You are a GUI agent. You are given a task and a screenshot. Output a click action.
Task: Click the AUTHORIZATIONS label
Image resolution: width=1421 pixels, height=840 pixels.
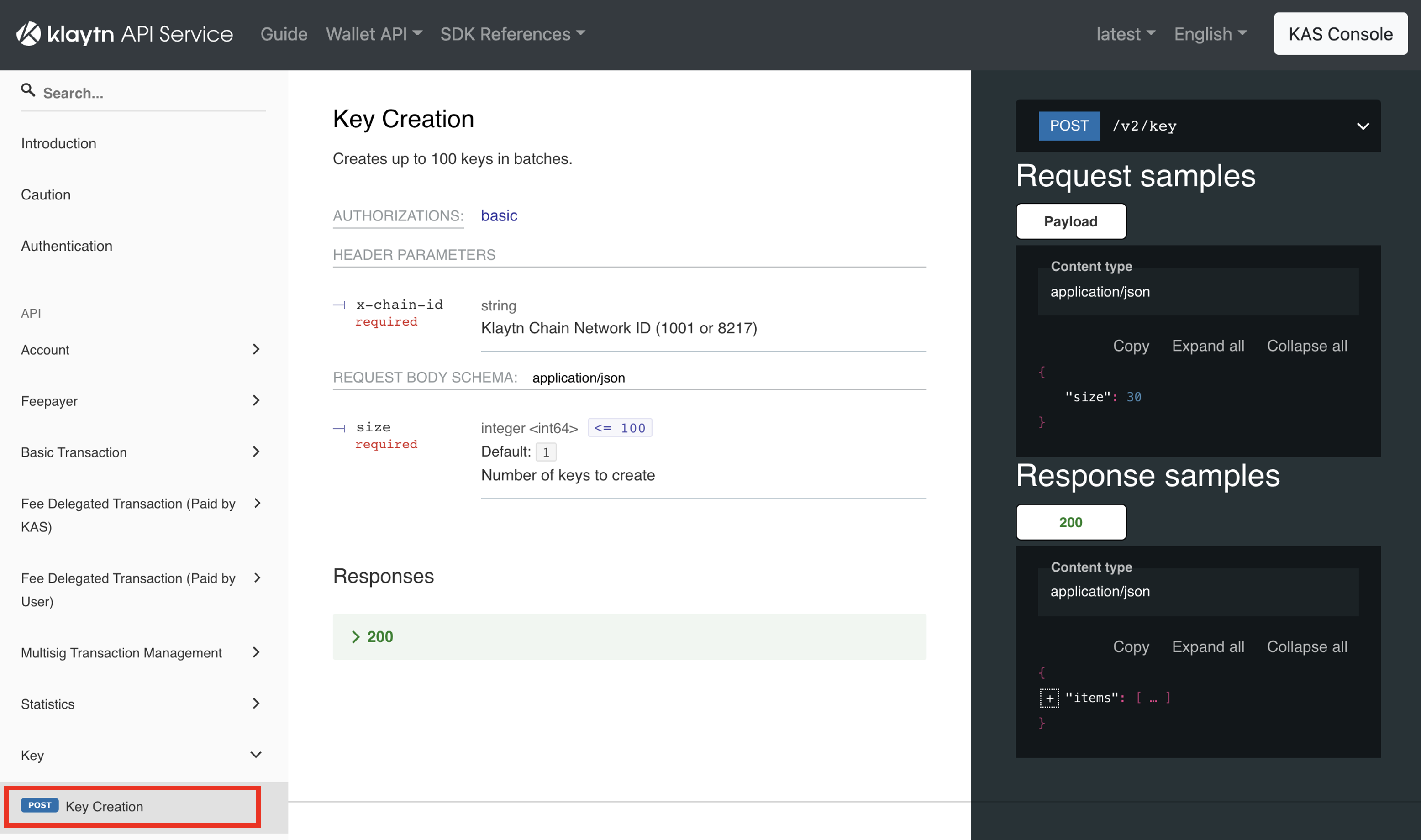[x=398, y=215]
